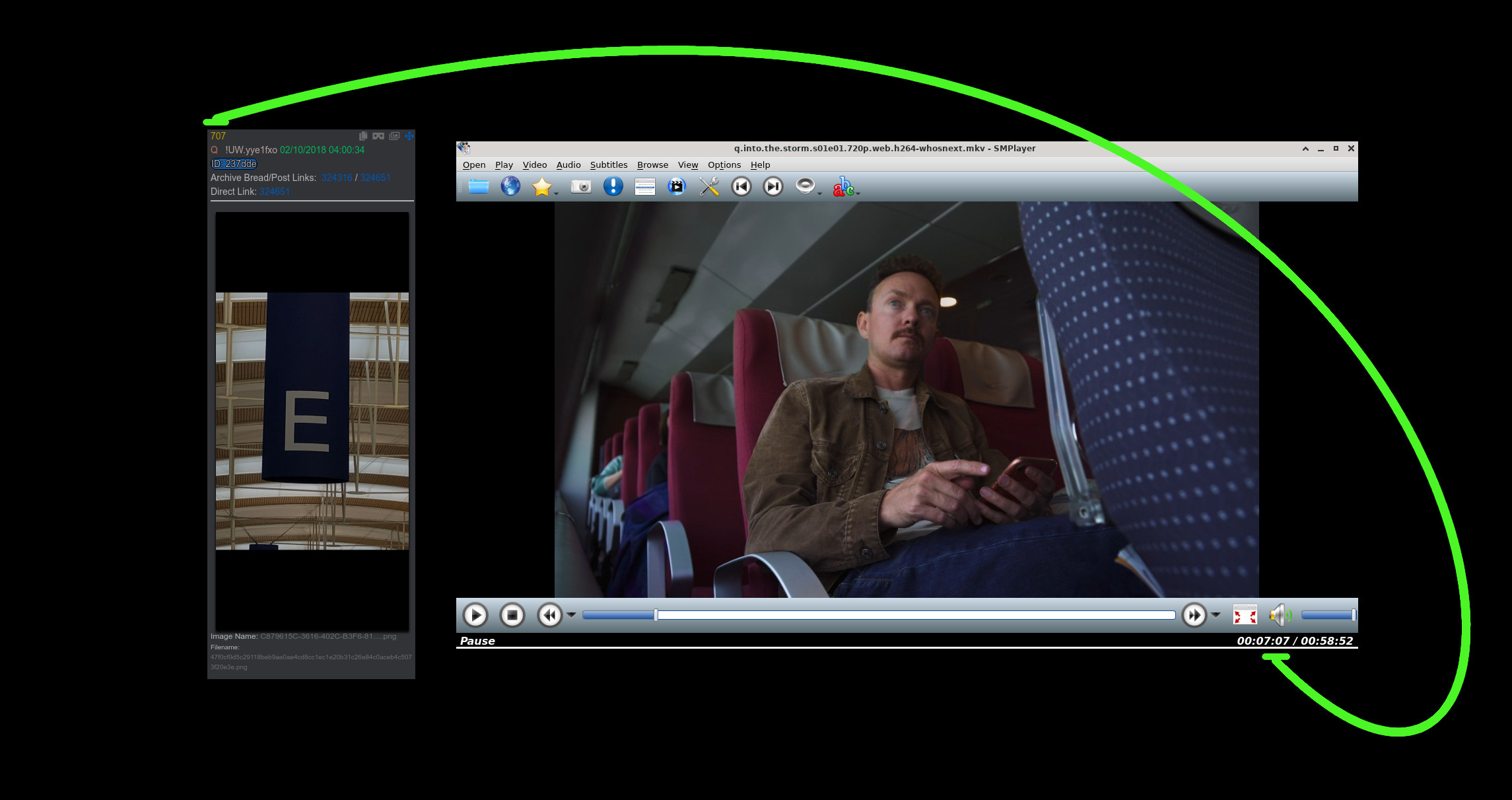Click the elapsed time display 00:07:07 / 00:58:52
1512x800 pixels.
pos(1295,641)
